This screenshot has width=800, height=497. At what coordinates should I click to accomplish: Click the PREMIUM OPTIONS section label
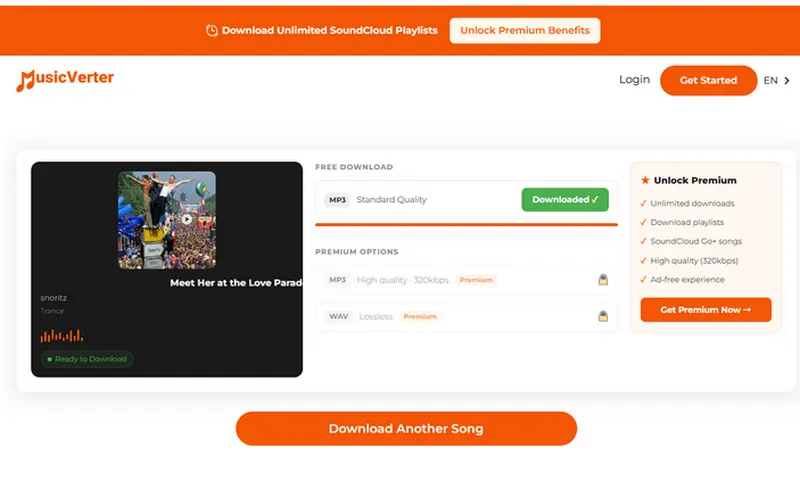(x=357, y=252)
